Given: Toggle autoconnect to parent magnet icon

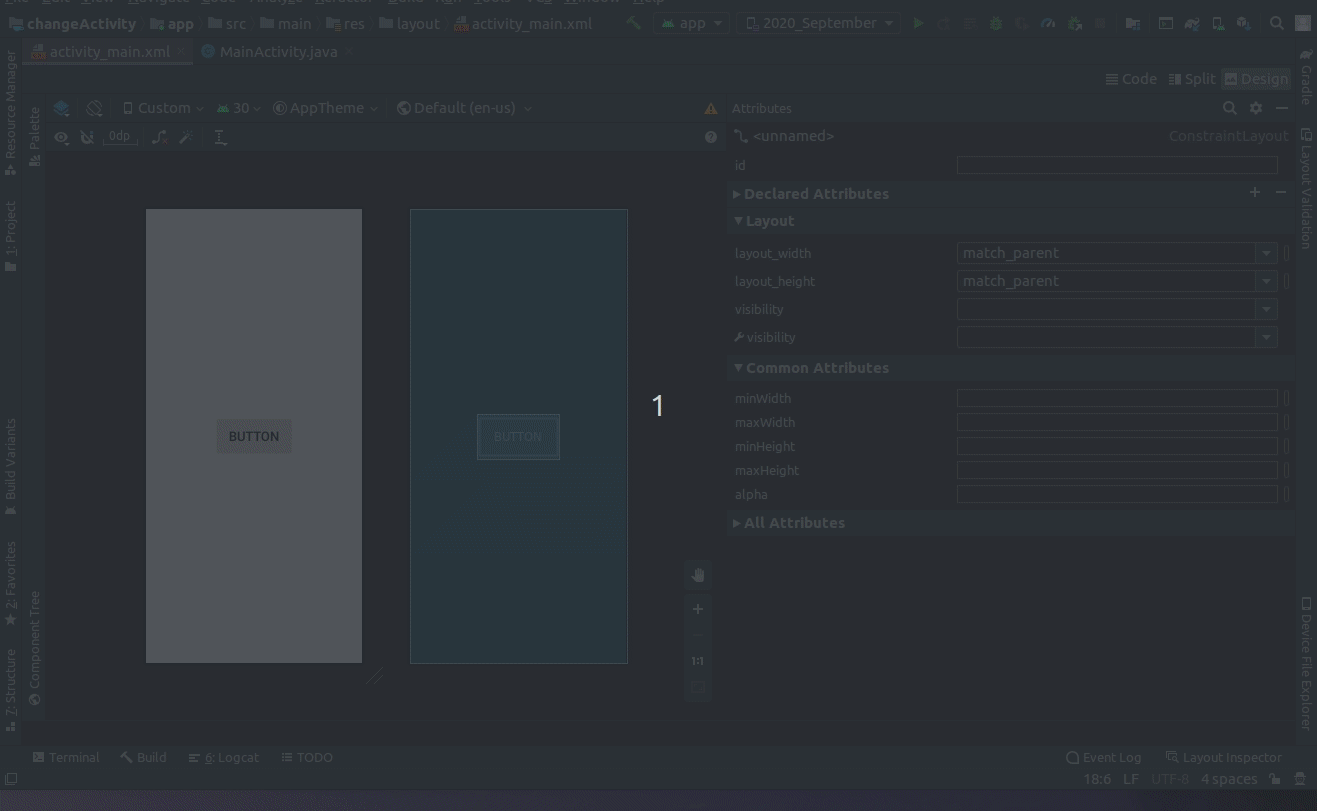Looking at the screenshot, I should [x=87, y=137].
